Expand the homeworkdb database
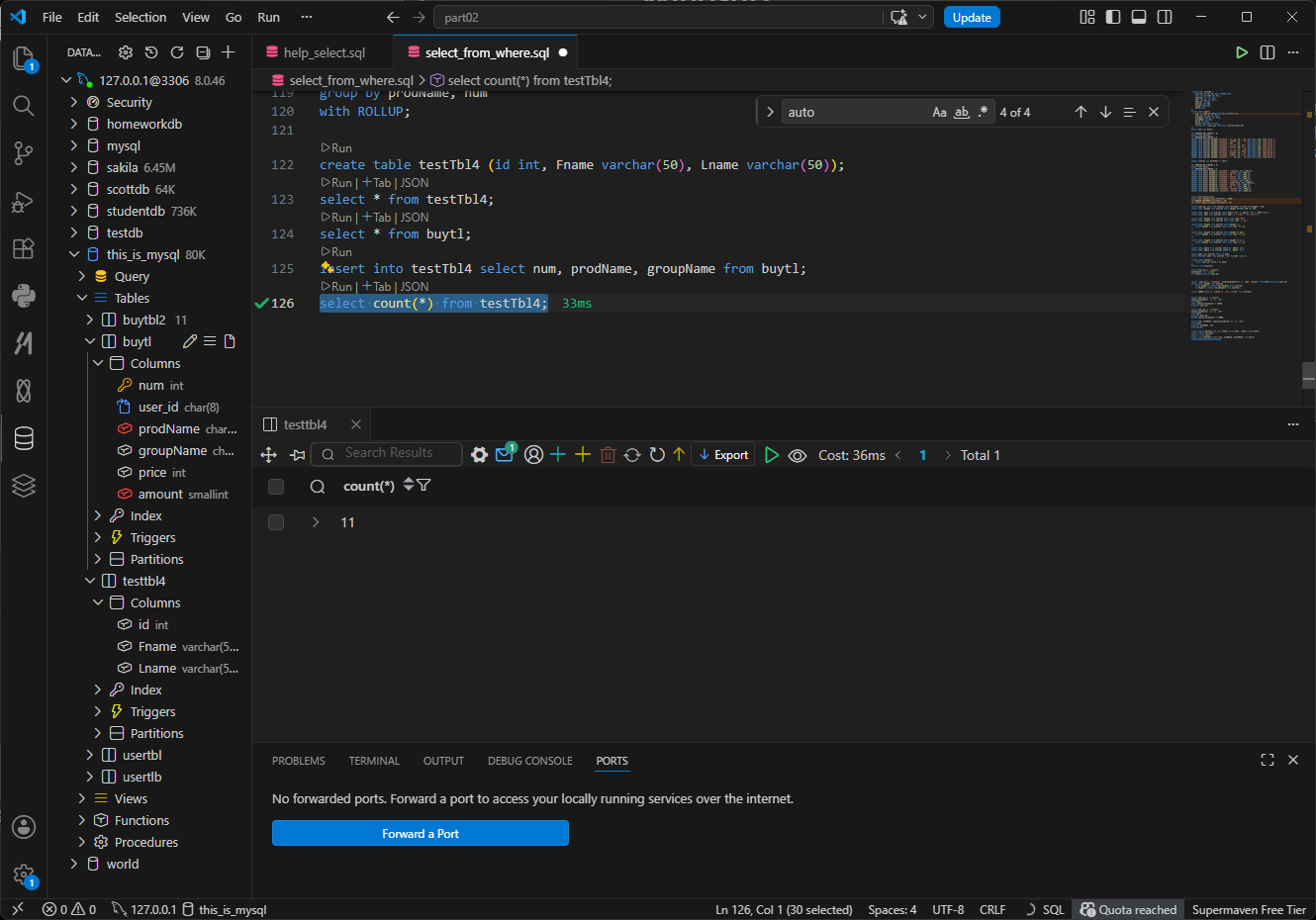1316x920 pixels. click(x=73, y=124)
